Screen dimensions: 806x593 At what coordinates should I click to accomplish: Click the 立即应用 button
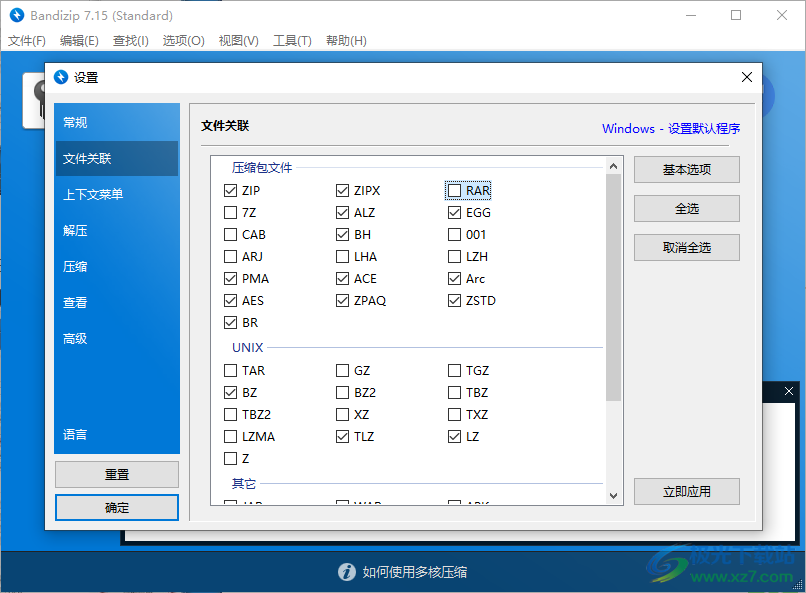pos(687,492)
